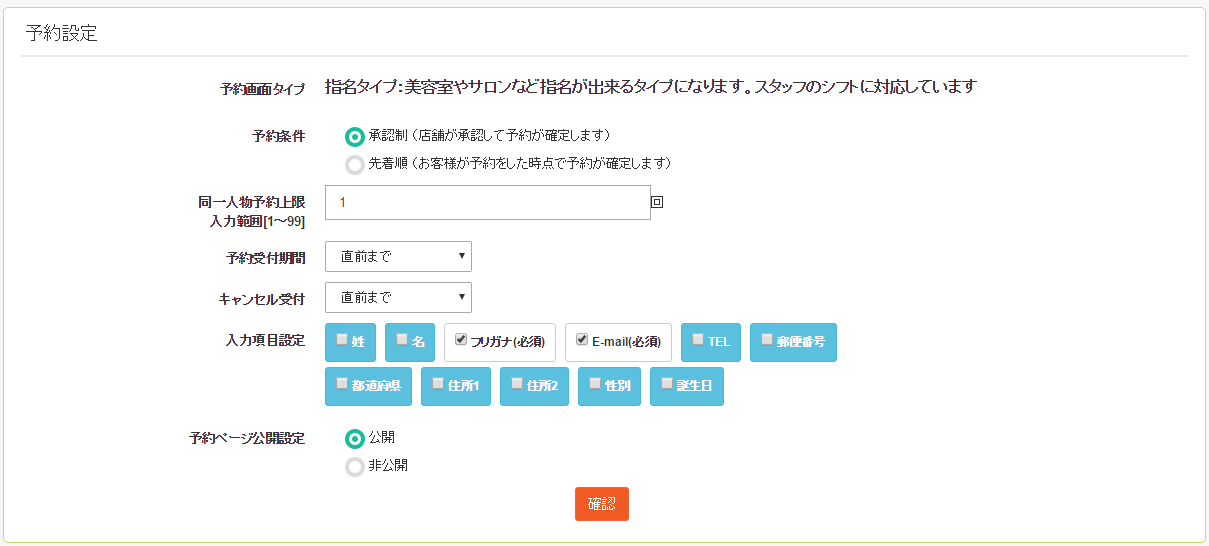The height and width of the screenshot is (546, 1209).
Task: Select the 承認制 radio option
Action: tap(354, 137)
